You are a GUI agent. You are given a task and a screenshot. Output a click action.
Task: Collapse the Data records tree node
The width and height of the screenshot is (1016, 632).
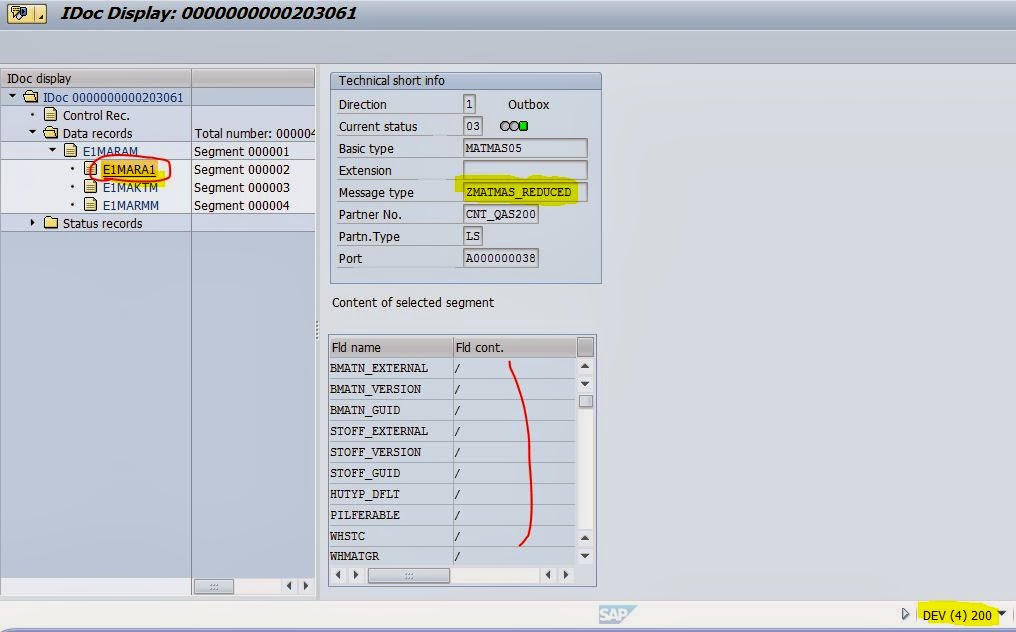pyautogui.click(x=32, y=133)
